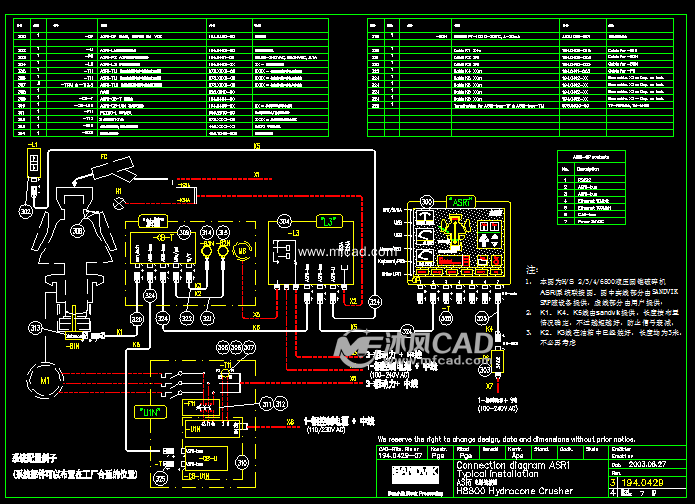Viewport: 695px width, 504px height.
Task: Click the Sandvik logo in title block
Action: (x=415, y=475)
